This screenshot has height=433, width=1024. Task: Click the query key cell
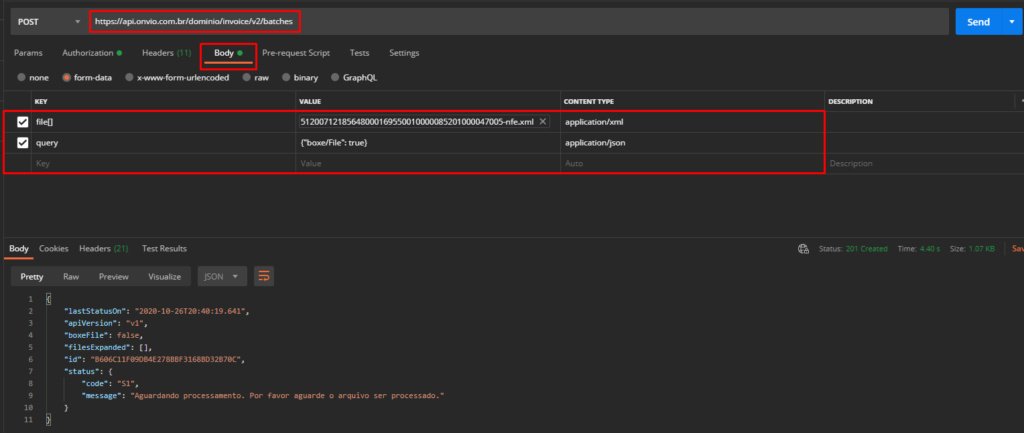[x=163, y=142]
